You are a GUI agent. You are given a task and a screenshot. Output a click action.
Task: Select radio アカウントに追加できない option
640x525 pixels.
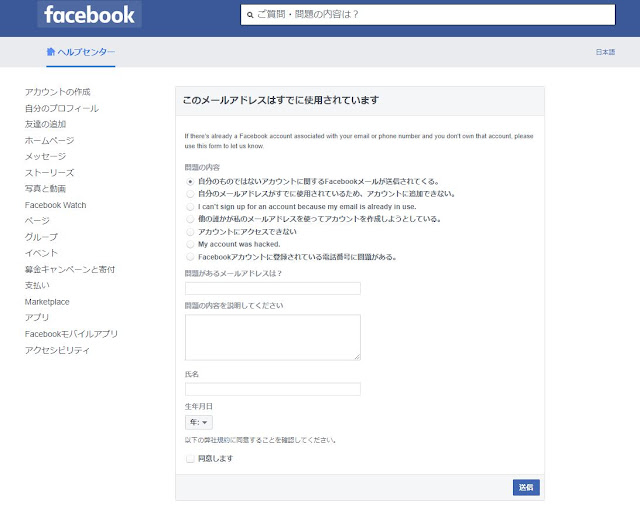tap(190, 194)
